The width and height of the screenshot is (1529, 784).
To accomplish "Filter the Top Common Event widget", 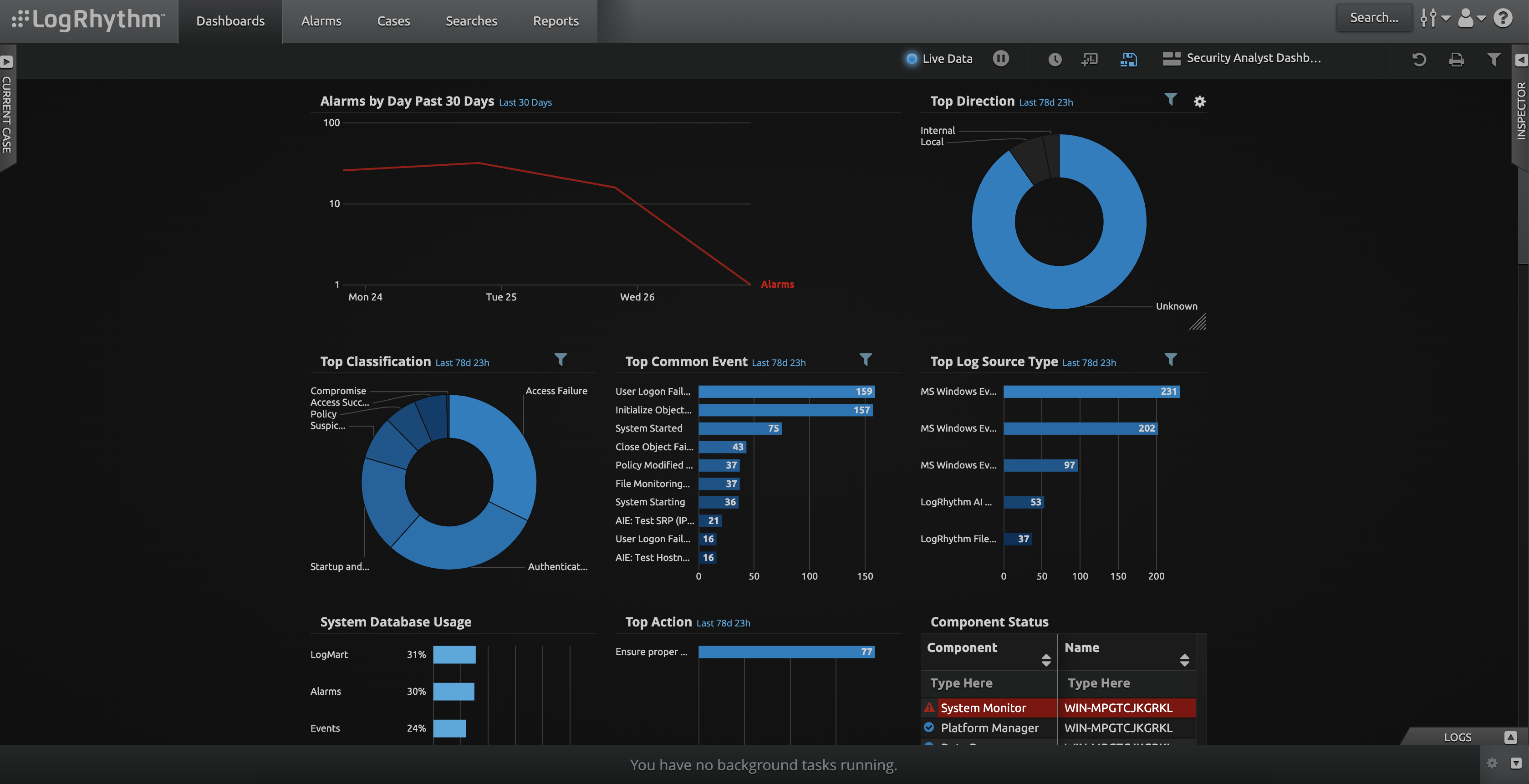I will click(x=866, y=360).
